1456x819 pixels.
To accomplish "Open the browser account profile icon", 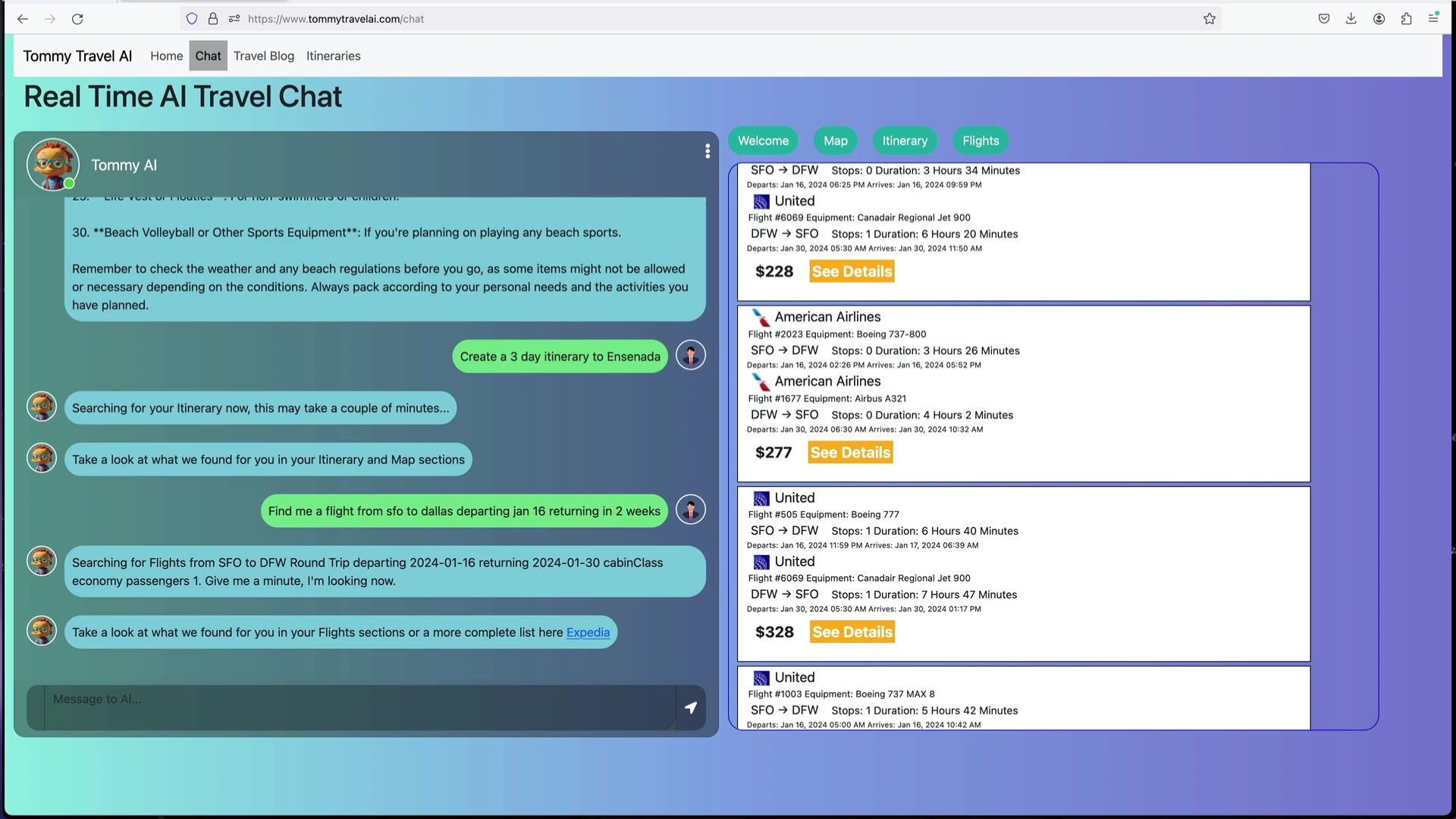I will [x=1379, y=19].
